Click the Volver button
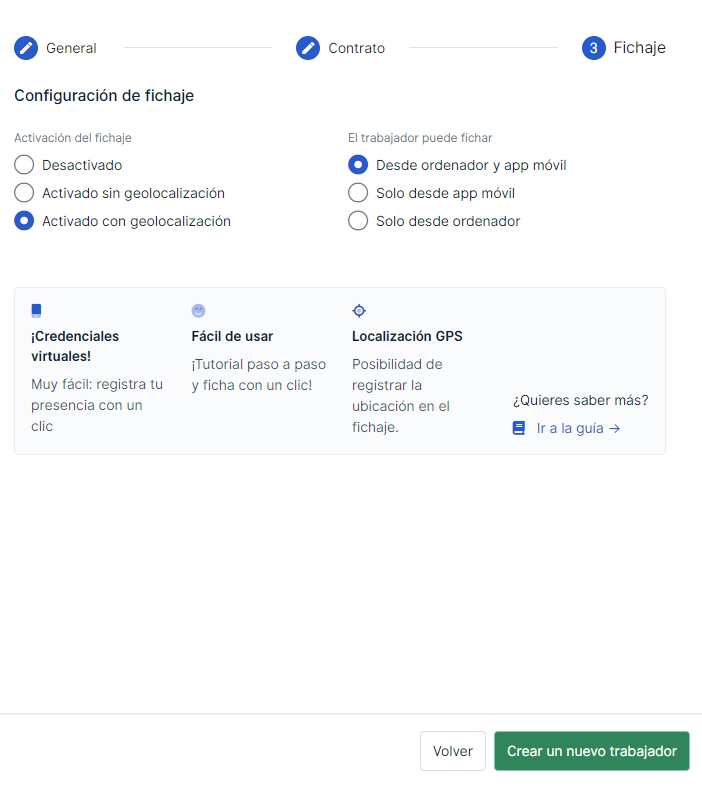The image size is (702, 786). point(453,751)
